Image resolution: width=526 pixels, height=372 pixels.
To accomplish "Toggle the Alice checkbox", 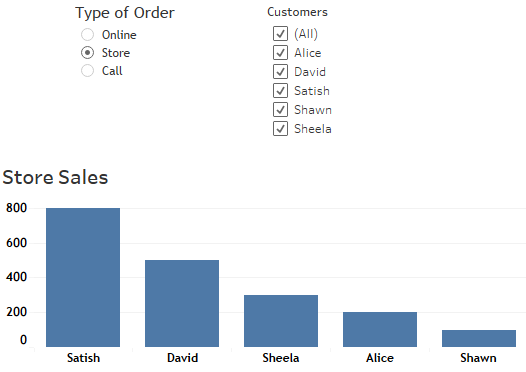I will coord(280,53).
